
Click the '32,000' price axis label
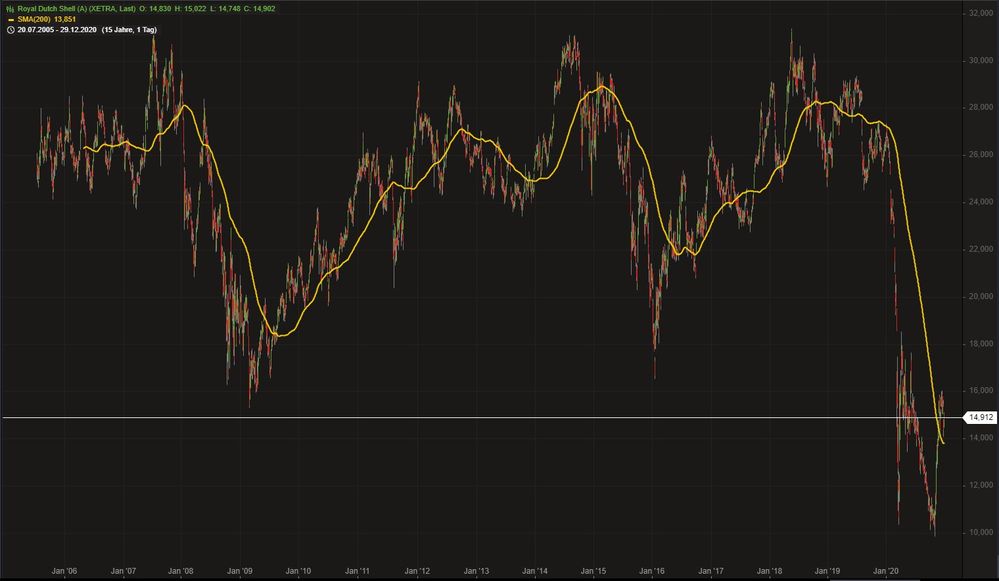tap(981, 13)
